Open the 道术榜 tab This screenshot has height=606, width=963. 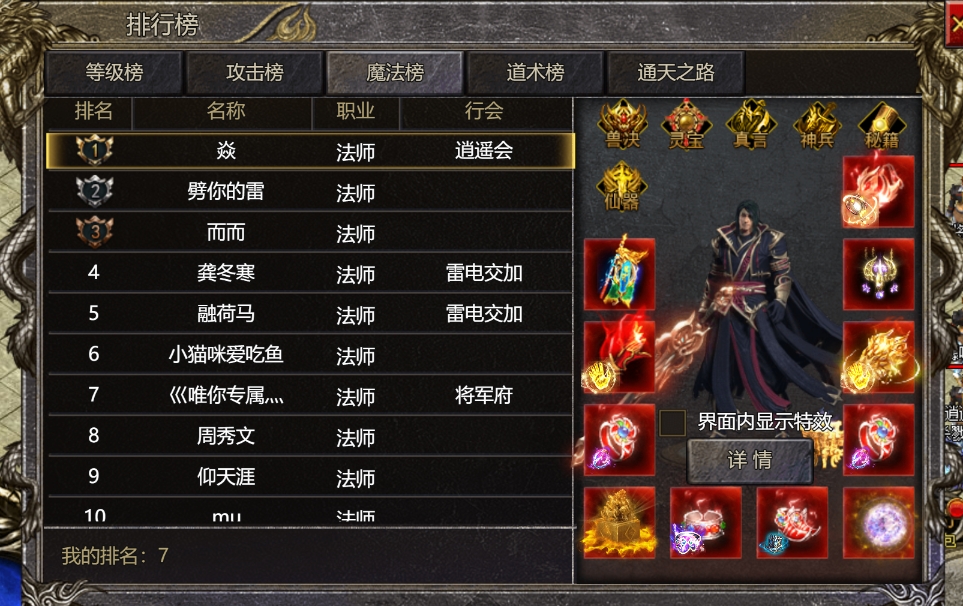pos(535,72)
